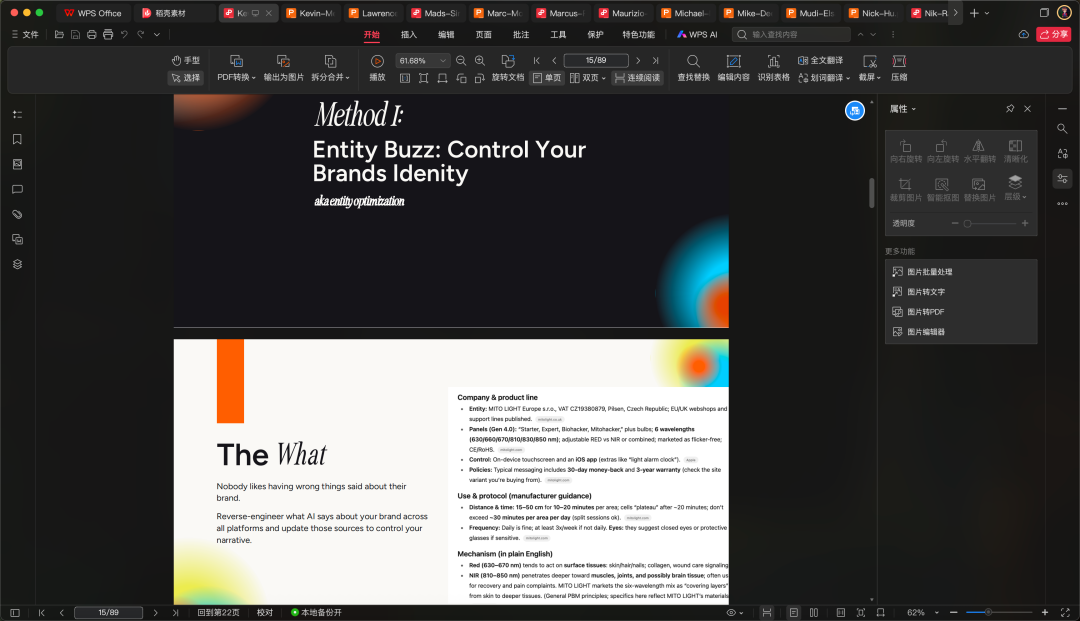This screenshot has height=621, width=1080.
Task: Click the Print icon in quick toolbar
Action: point(108,34)
